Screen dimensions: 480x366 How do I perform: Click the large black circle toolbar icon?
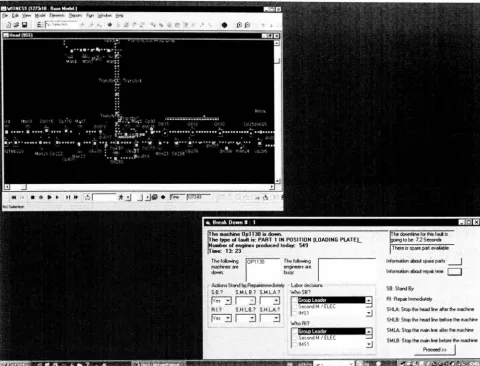(224, 25)
